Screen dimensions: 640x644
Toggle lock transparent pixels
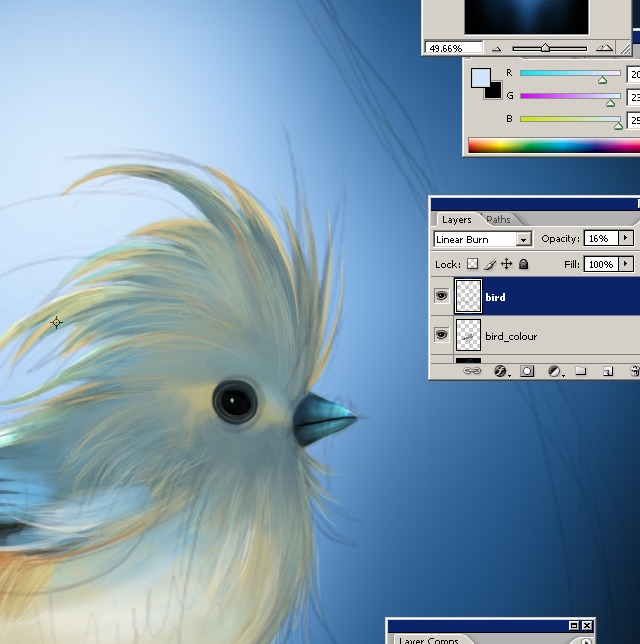[473, 264]
